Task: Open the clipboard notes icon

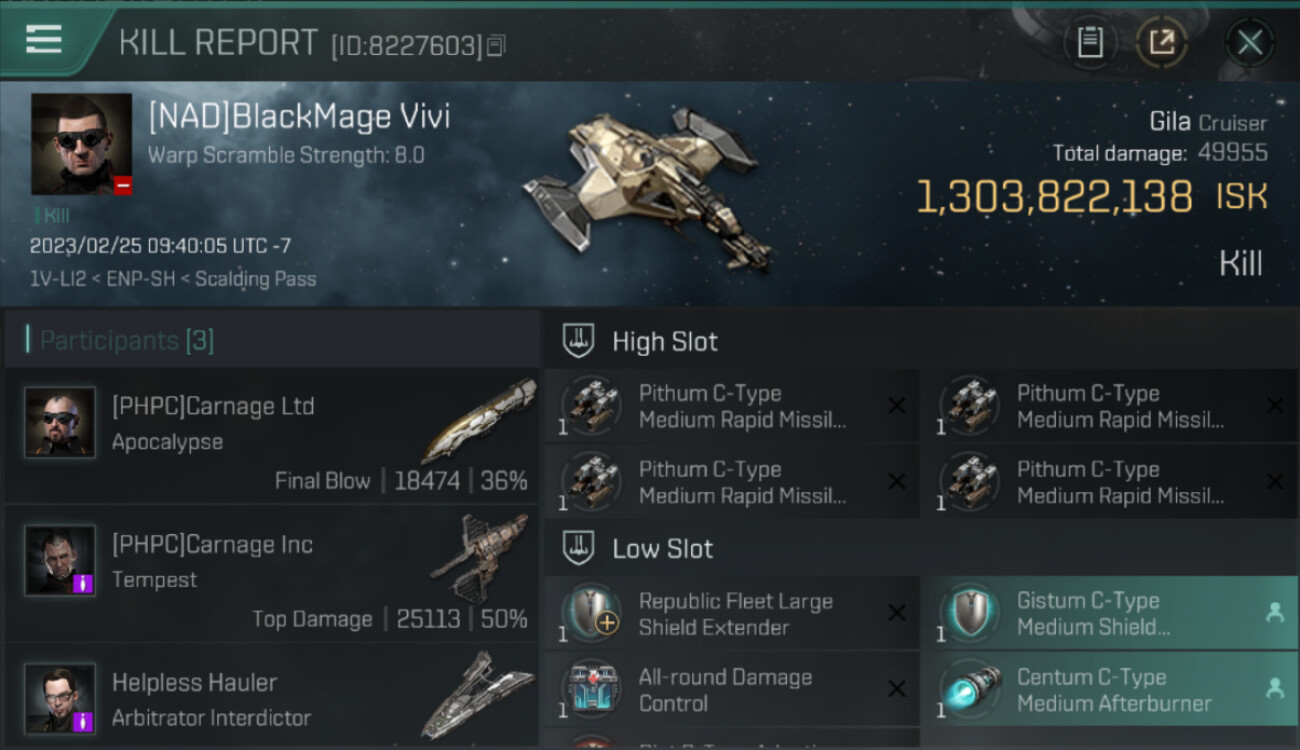Action: click(x=1090, y=43)
